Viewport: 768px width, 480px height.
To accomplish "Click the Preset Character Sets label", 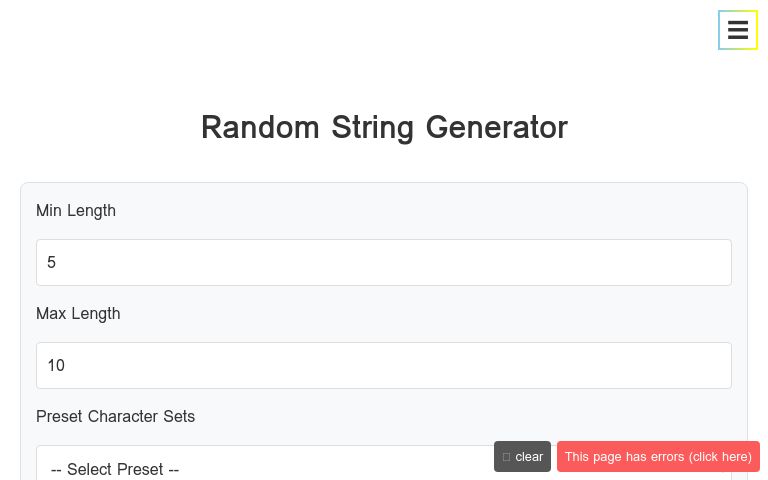I will coord(116,417).
